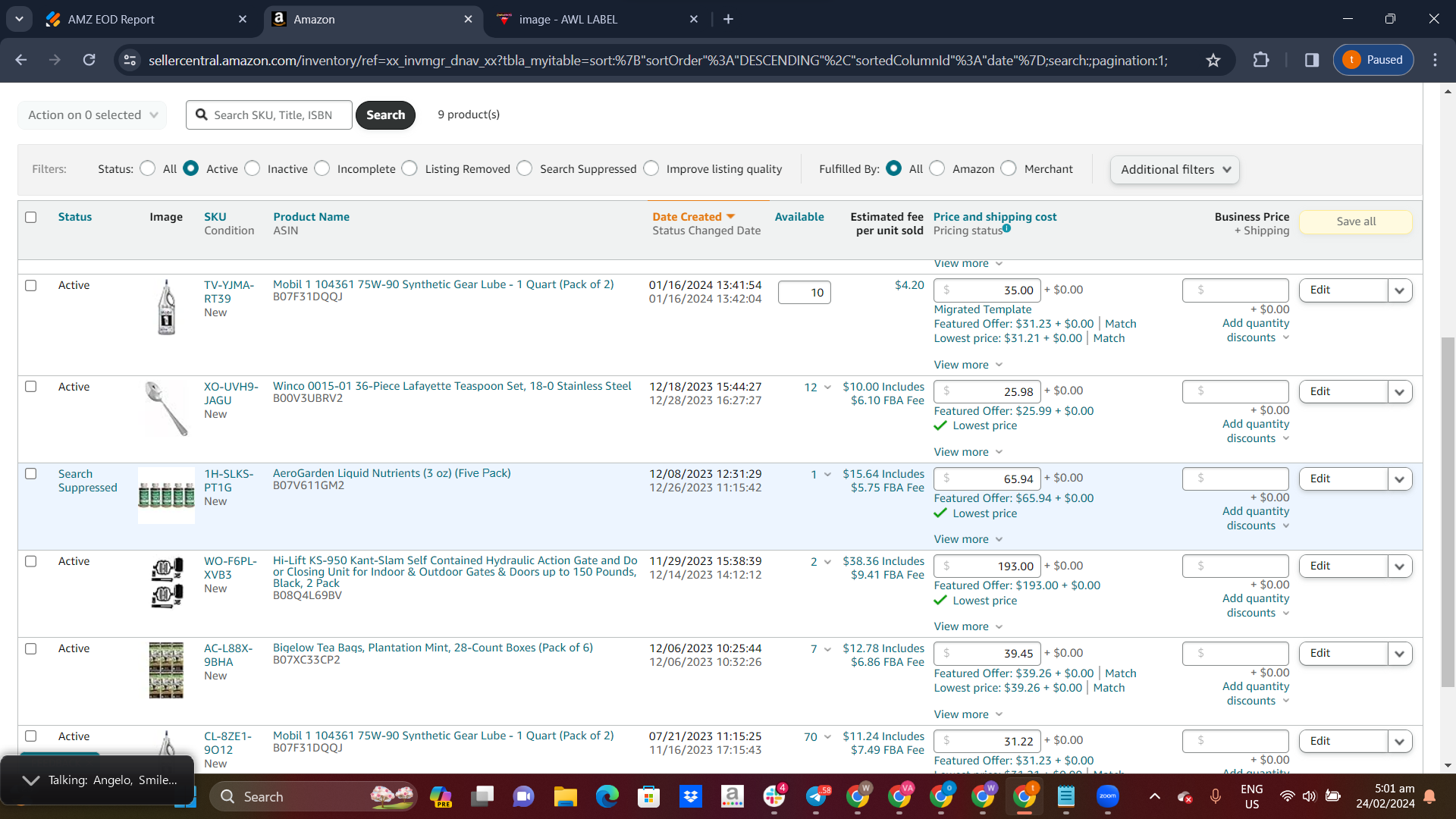Tick the select-all checkbox in table header
The height and width of the screenshot is (819, 1456).
tap(31, 217)
